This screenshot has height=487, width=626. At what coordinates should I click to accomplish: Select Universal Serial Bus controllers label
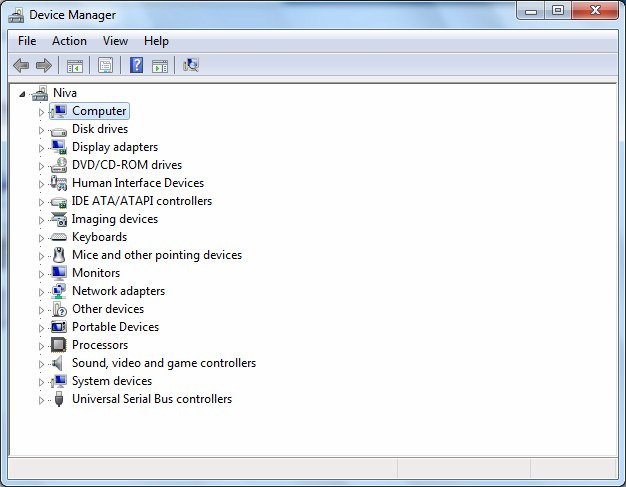coord(152,399)
